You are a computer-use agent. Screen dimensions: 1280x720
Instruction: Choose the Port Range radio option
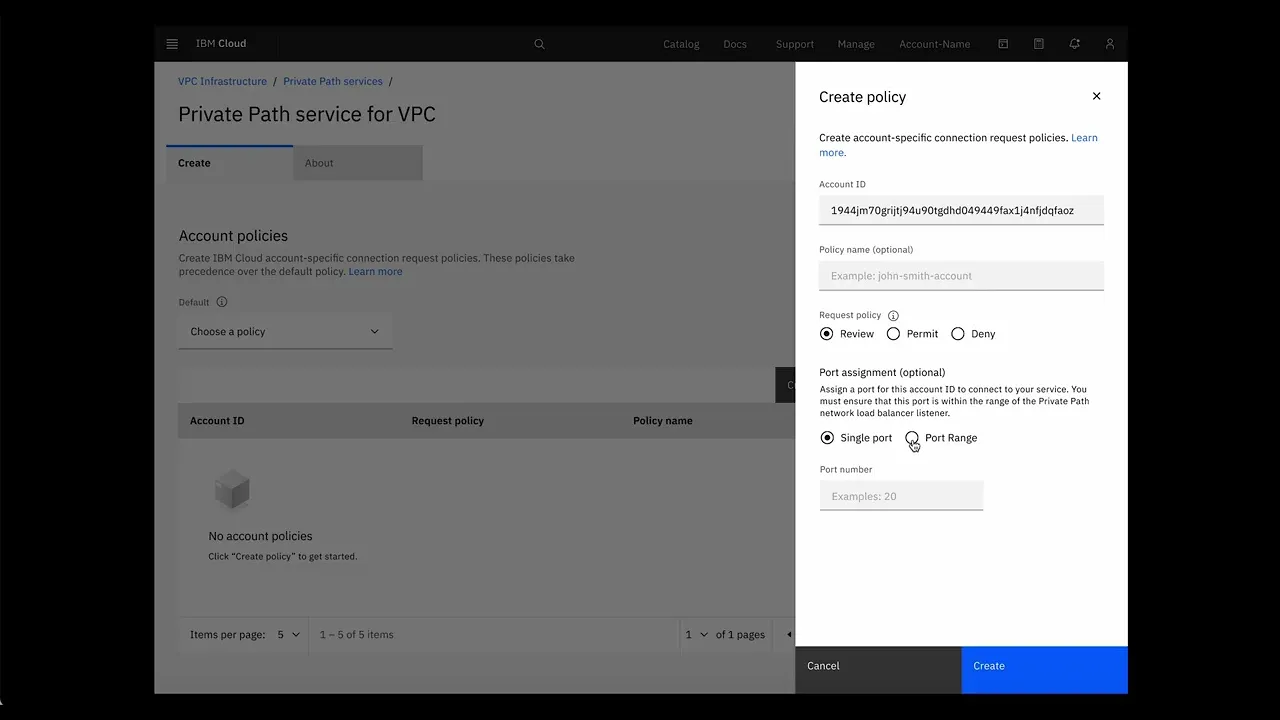(912, 438)
